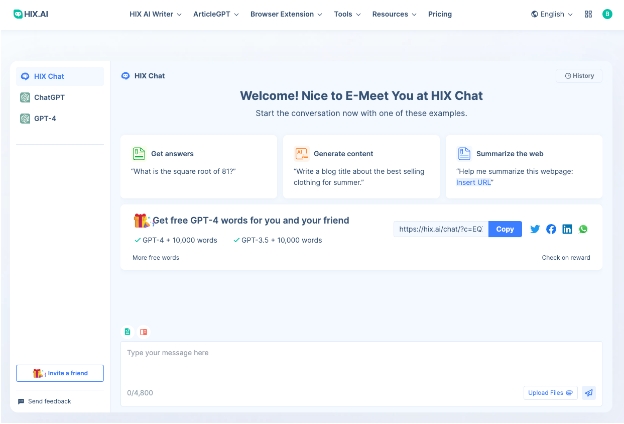
Task: Click the green document icon above the message box
Action: (x=127, y=332)
